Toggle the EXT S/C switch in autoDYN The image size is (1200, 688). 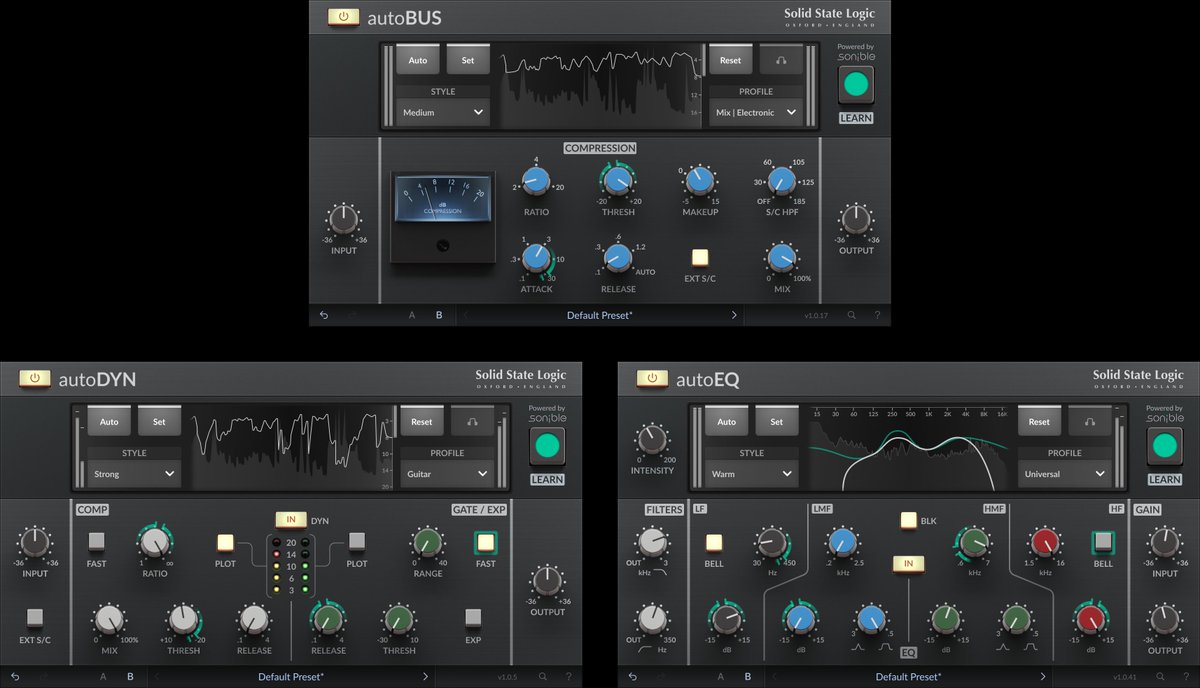tap(34, 616)
